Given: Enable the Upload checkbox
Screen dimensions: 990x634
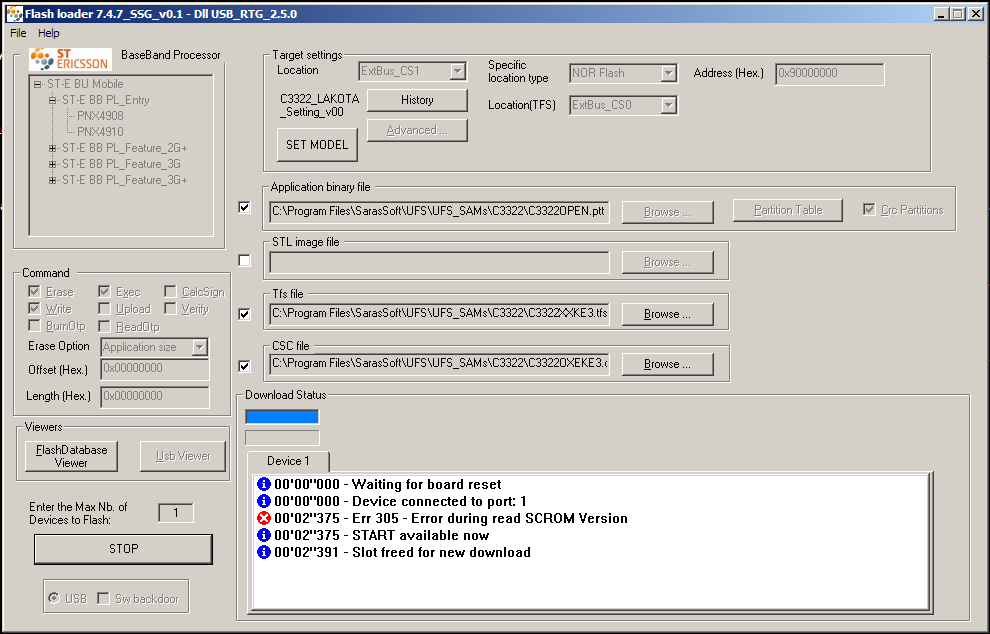Looking at the screenshot, I should [104, 309].
